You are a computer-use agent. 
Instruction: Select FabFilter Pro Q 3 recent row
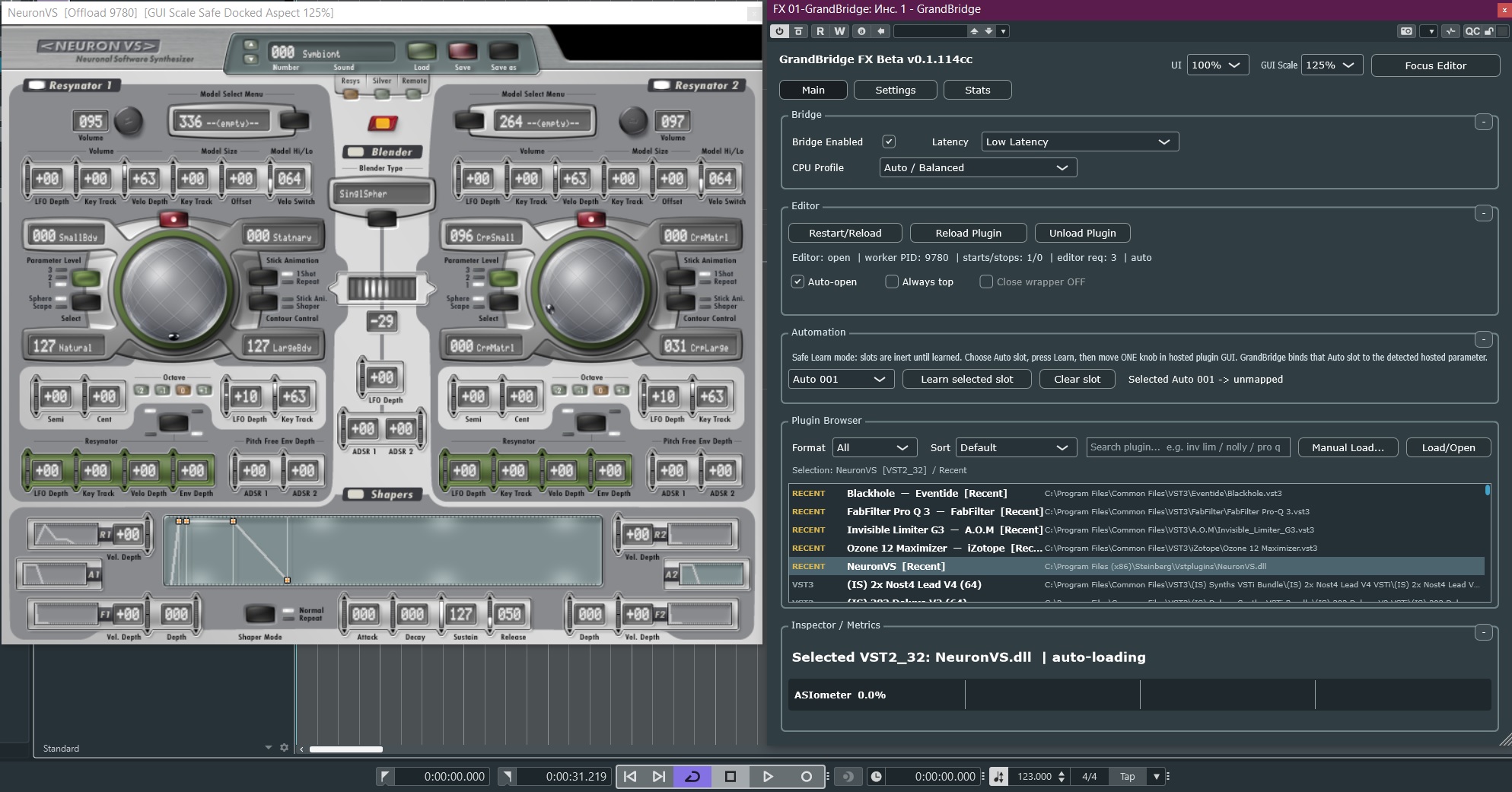1137,511
